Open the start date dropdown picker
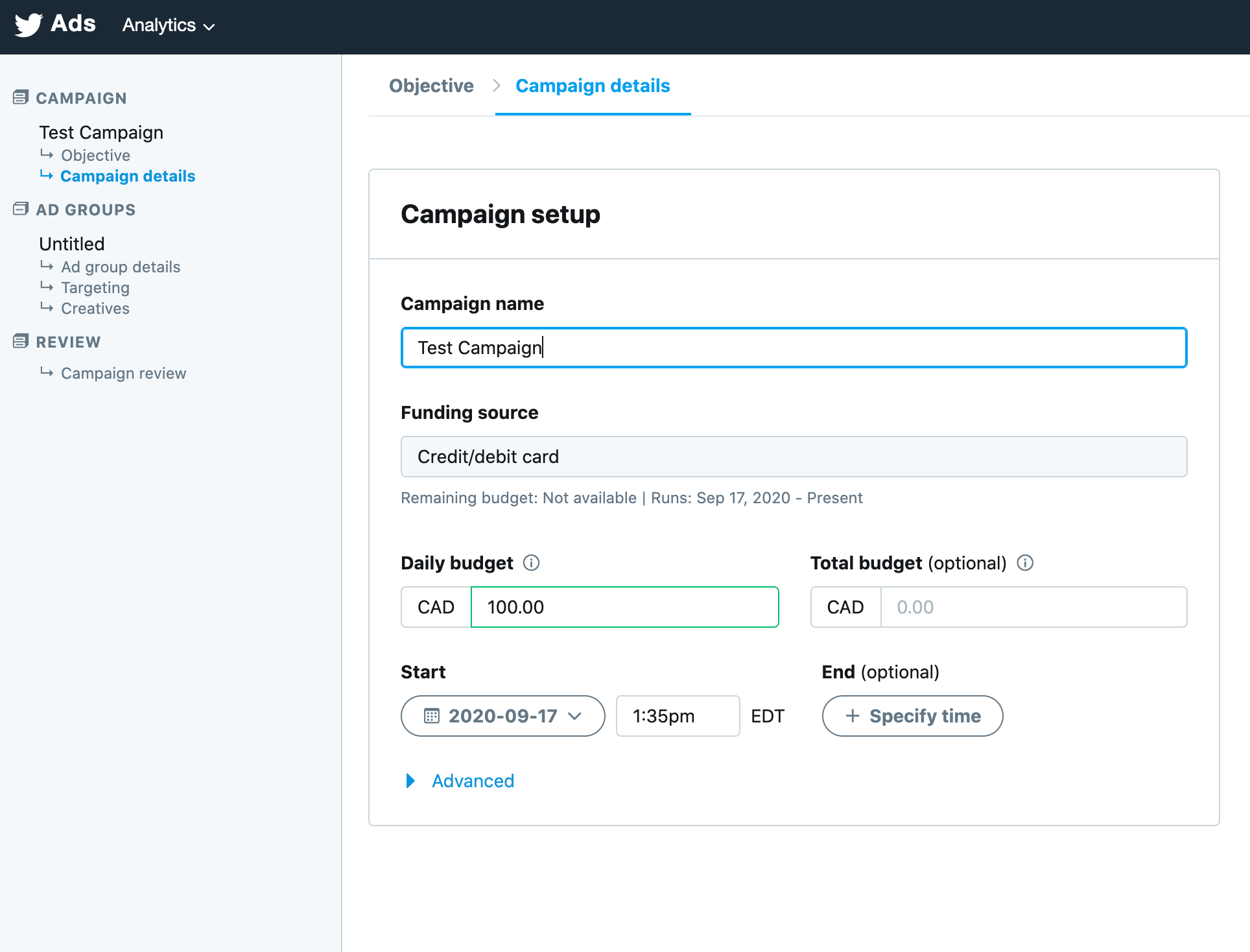 click(x=501, y=716)
